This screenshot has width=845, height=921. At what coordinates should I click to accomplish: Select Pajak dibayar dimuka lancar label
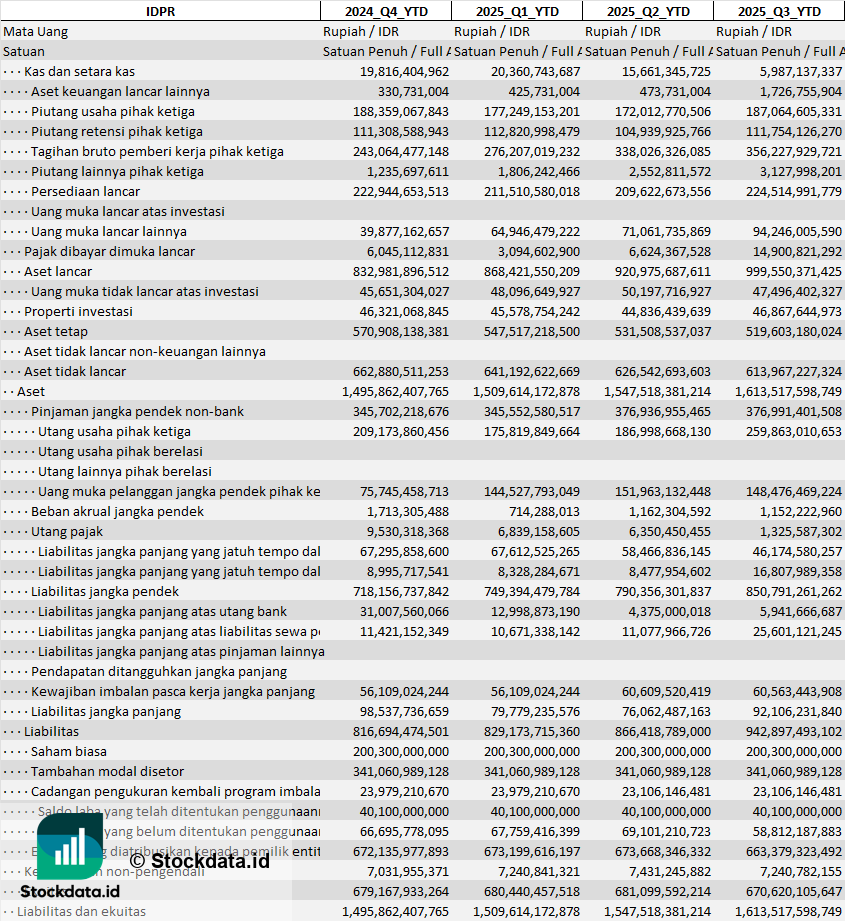pyautogui.click(x=109, y=251)
